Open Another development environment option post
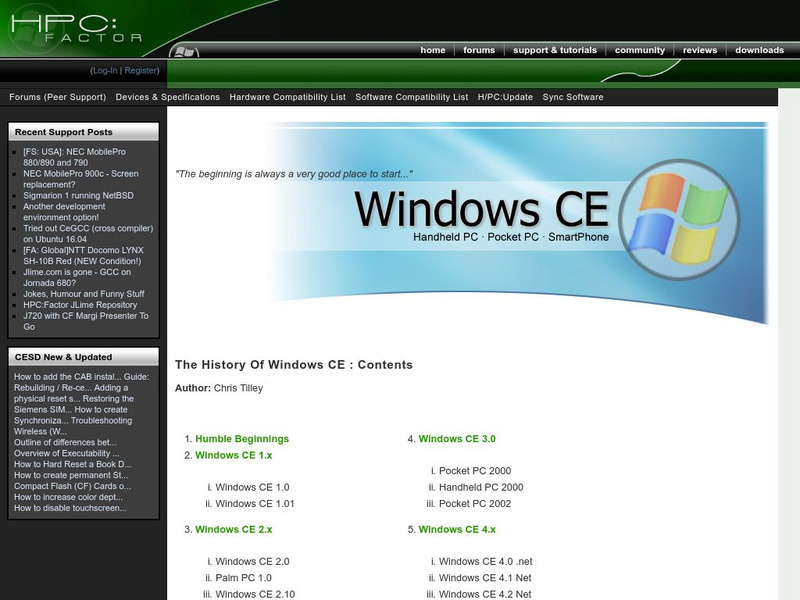800x600 pixels. point(64,212)
